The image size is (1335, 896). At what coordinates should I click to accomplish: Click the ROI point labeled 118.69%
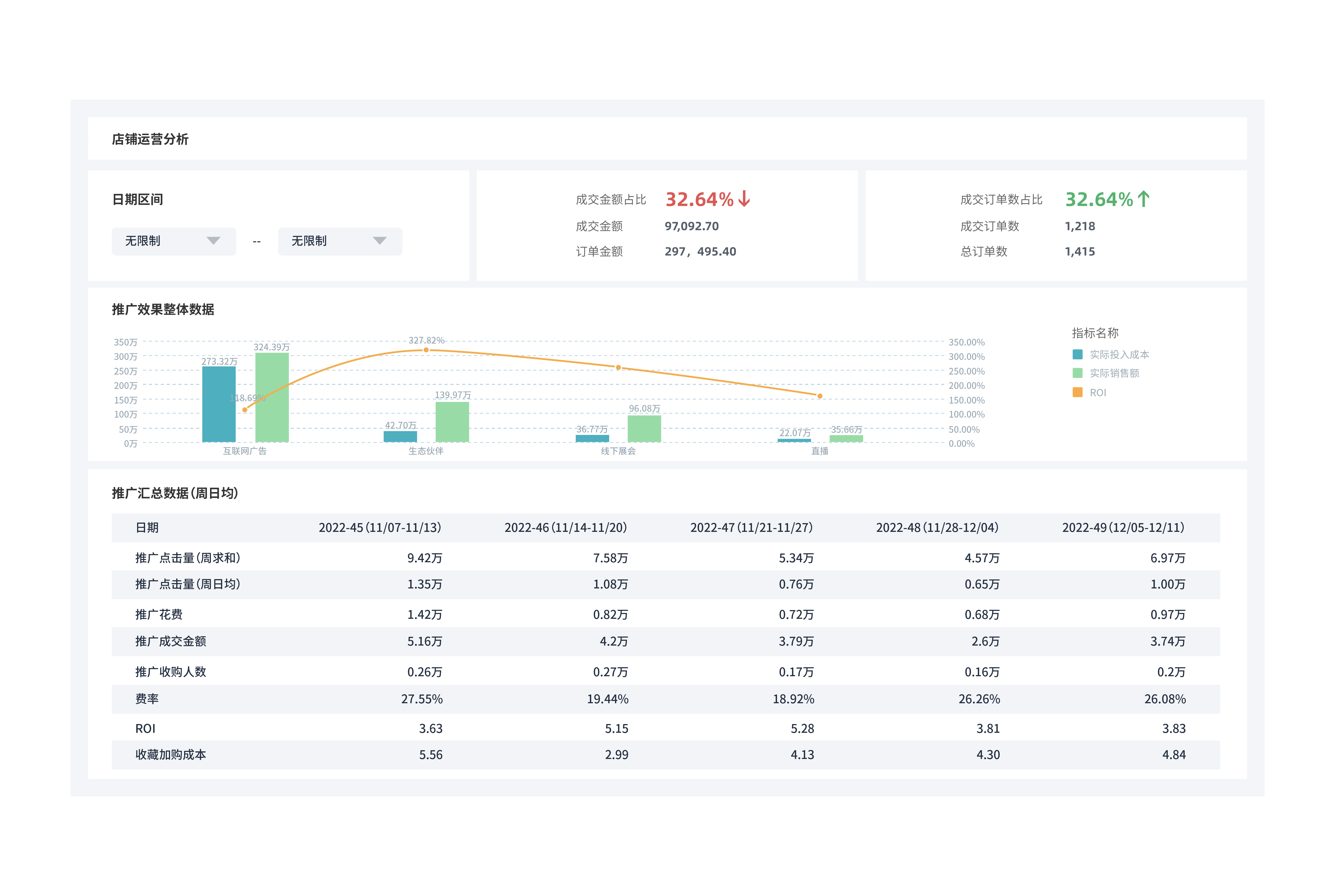click(245, 410)
